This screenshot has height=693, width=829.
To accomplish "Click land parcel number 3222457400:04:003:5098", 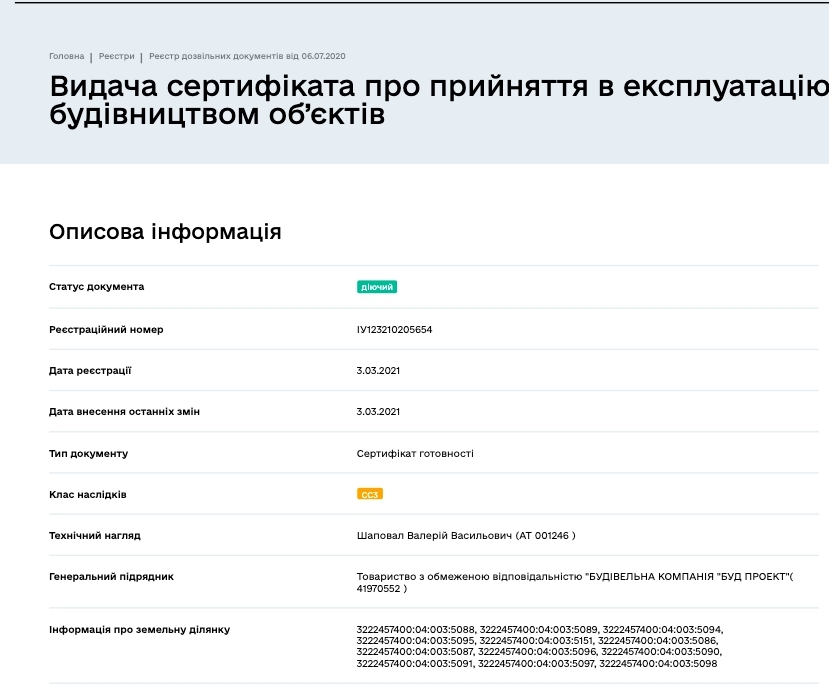I will click(658, 663).
